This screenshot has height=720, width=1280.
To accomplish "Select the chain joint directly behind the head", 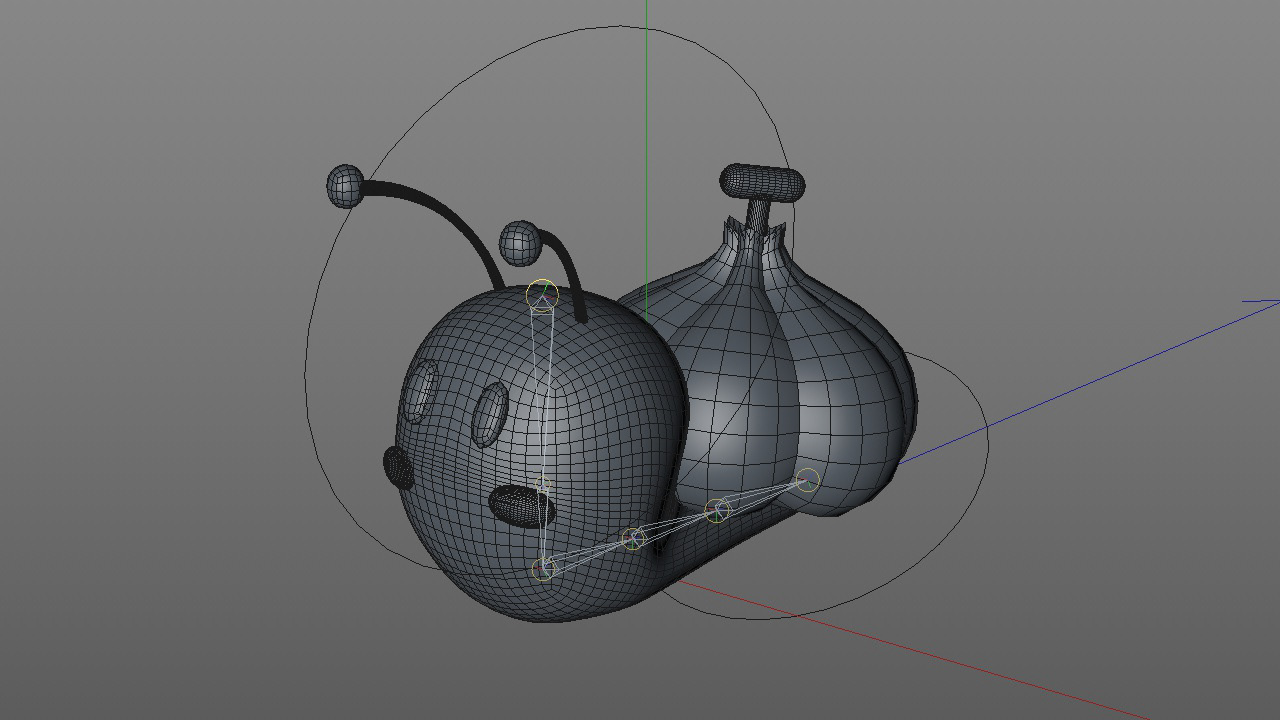I will point(632,539).
